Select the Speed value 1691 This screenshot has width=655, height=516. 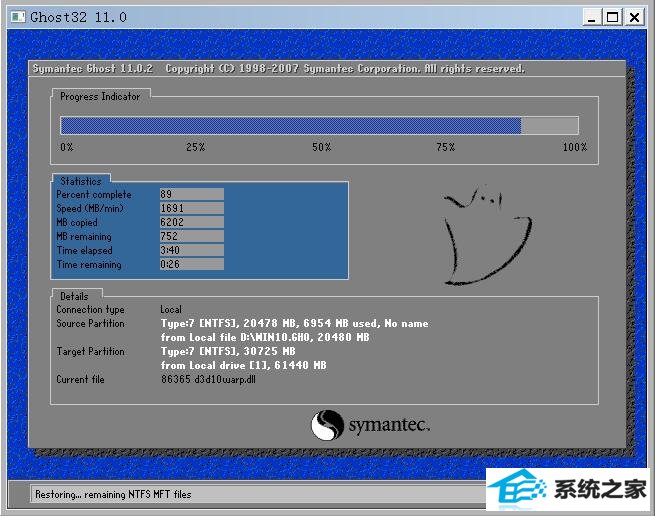click(192, 208)
